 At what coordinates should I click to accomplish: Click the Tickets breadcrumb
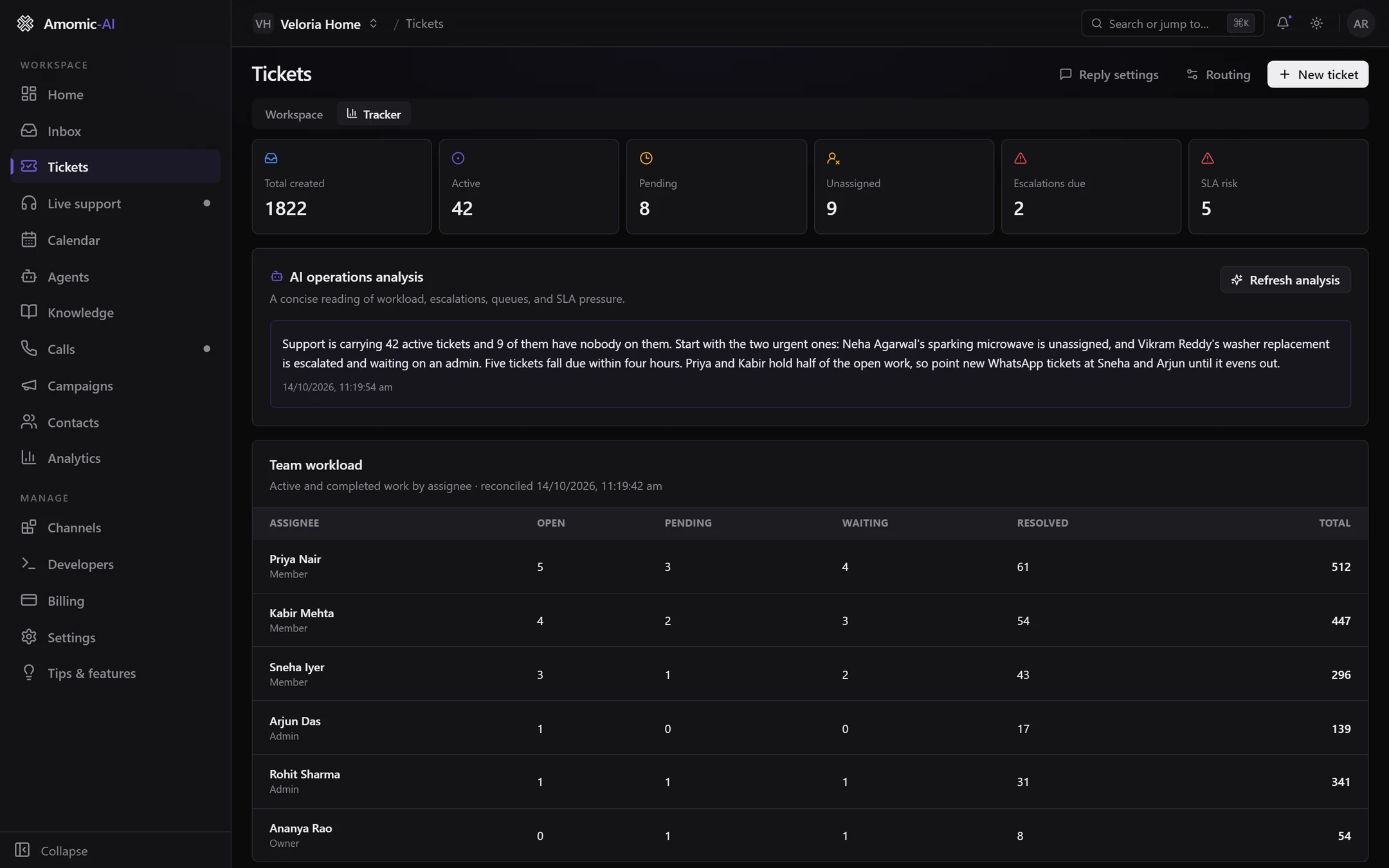point(424,24)
